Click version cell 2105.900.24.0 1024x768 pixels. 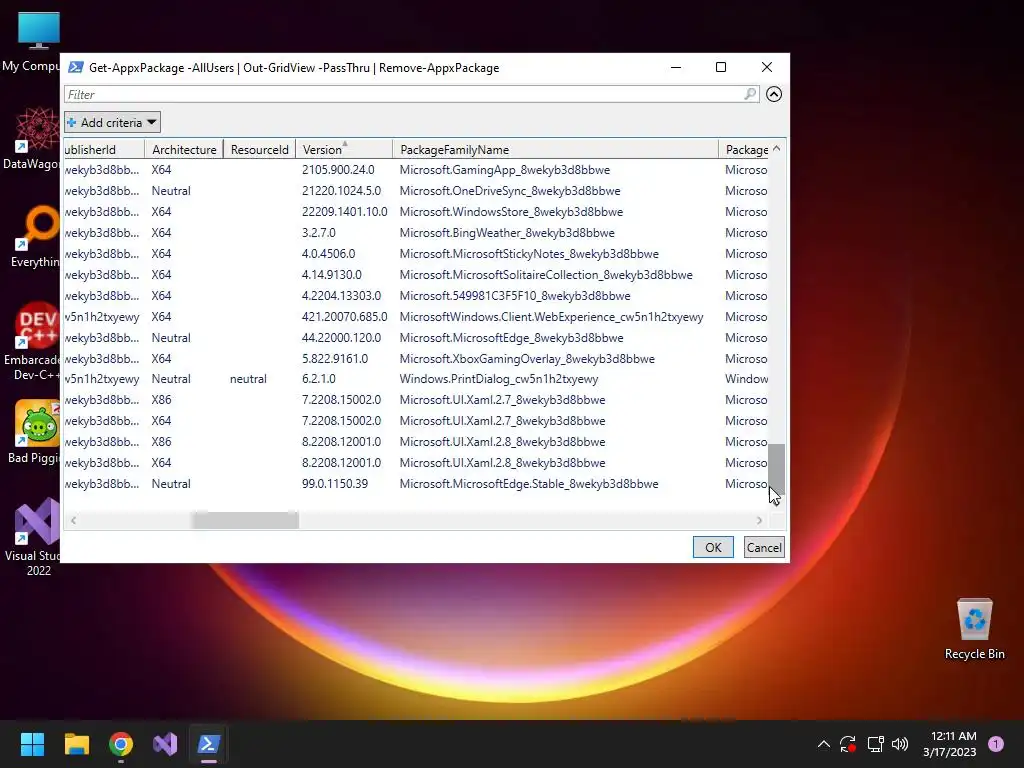click(338, 170)
